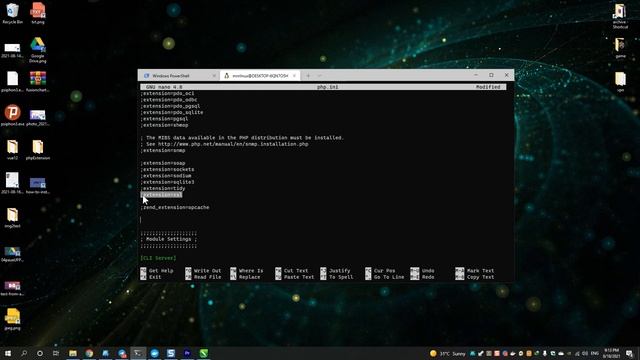The height and width of the screenshot is (360, 640).
Task: Close the Windows PowerShell tab
Action: point(214,76)
